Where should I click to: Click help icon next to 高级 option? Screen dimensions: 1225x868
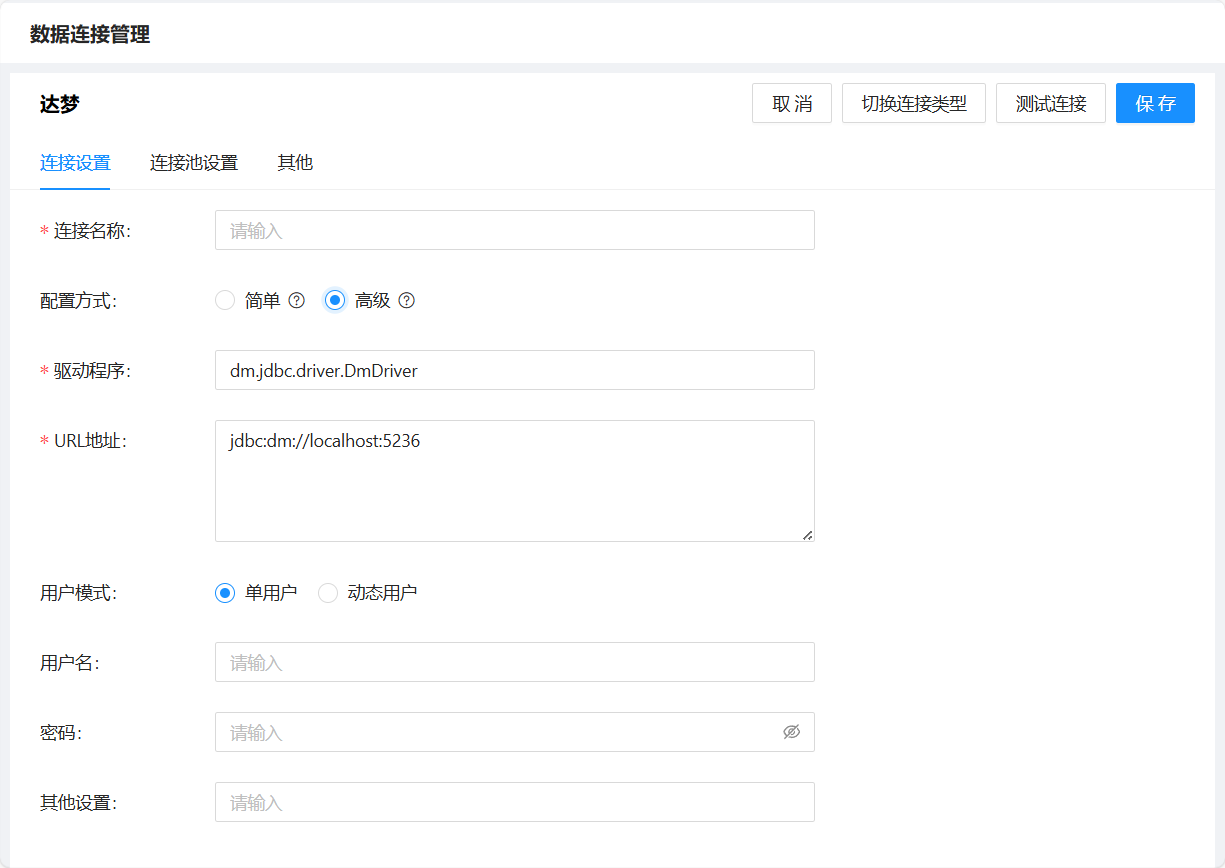tap(406, 300)
